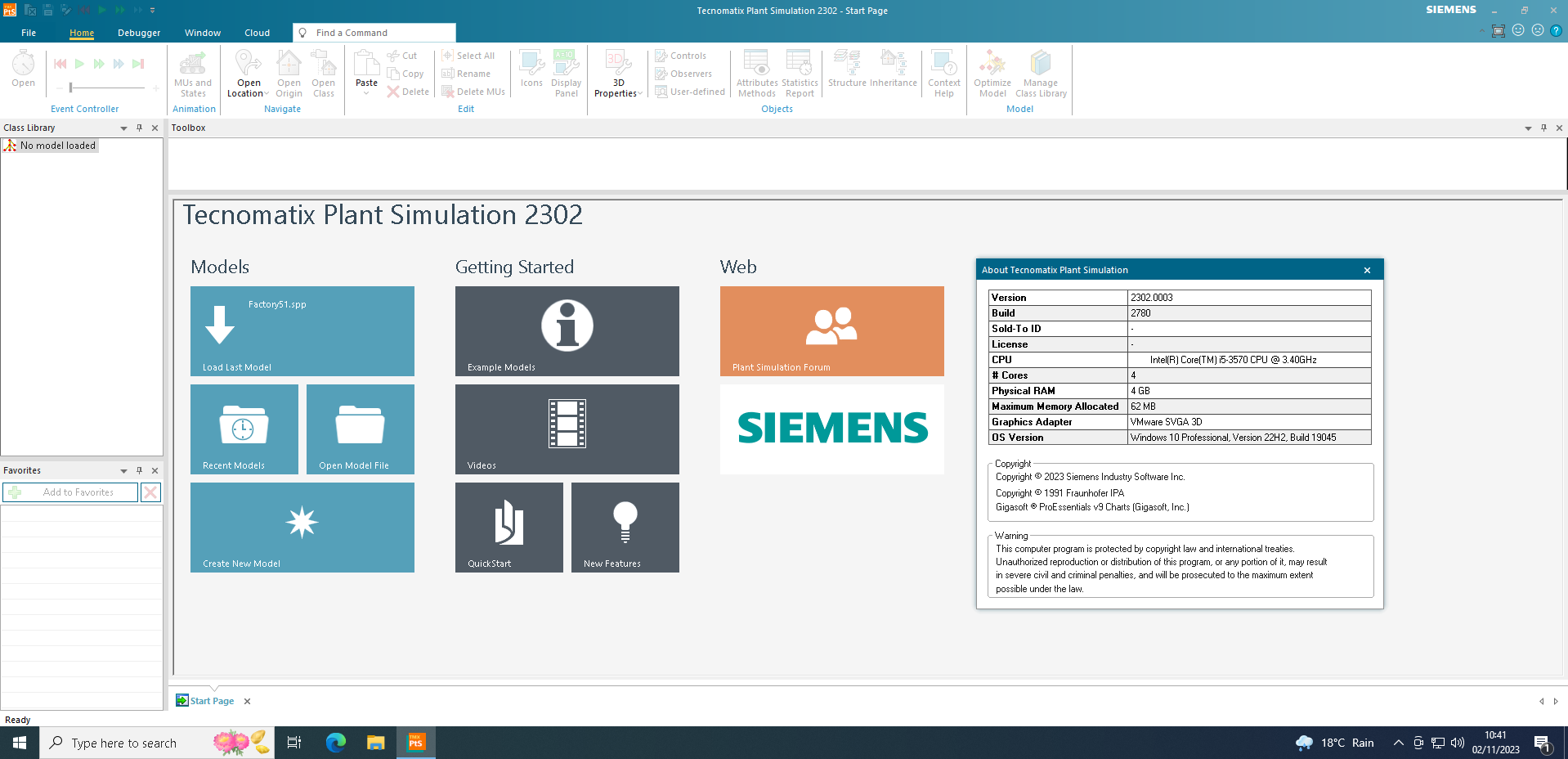The width and height of the screenshot is (1568, 759).
Task: Click the Copy command in Edit group
Action: pyautogui.click(x=405, y=74)
